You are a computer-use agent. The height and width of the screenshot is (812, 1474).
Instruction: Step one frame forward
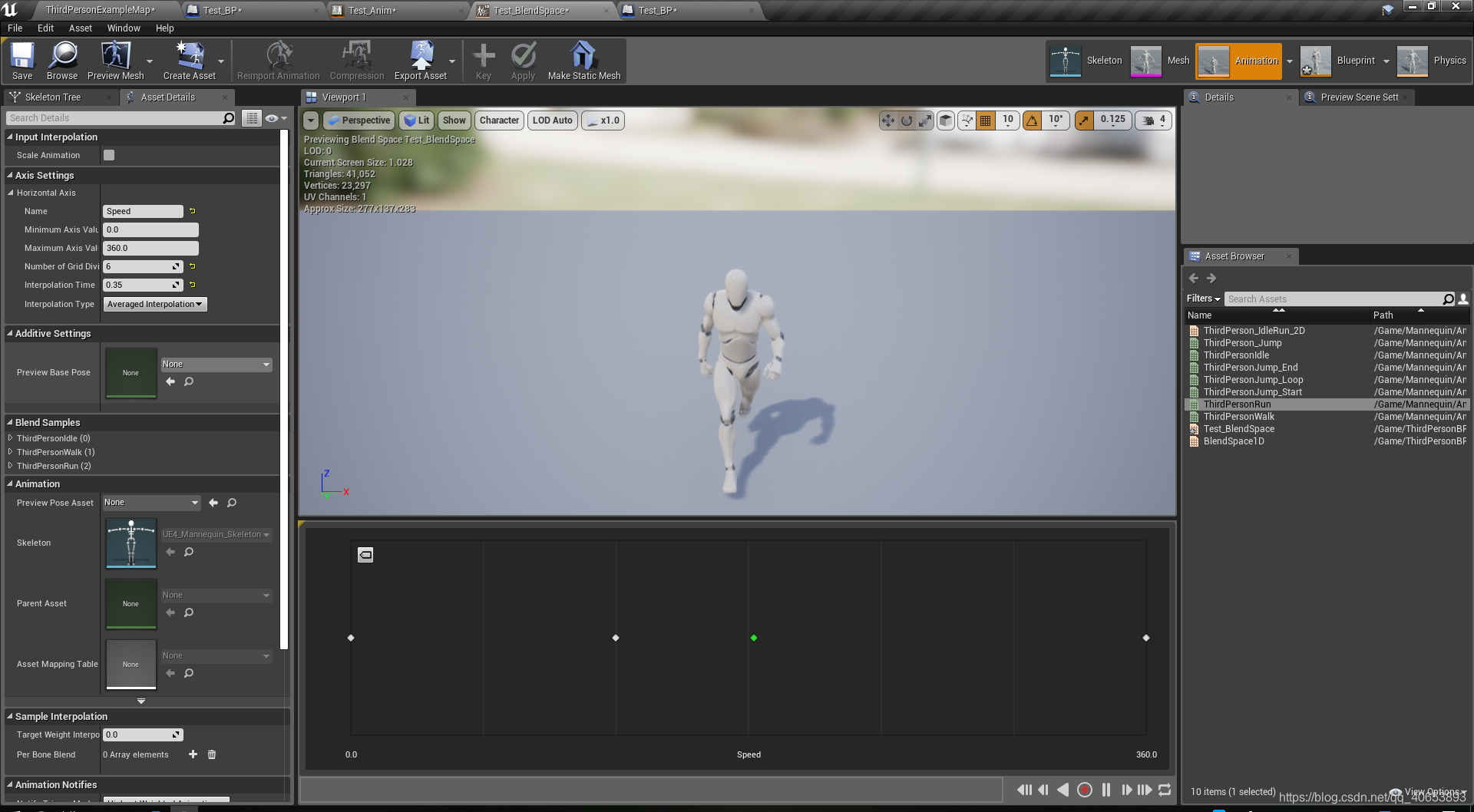[1126, 790]
